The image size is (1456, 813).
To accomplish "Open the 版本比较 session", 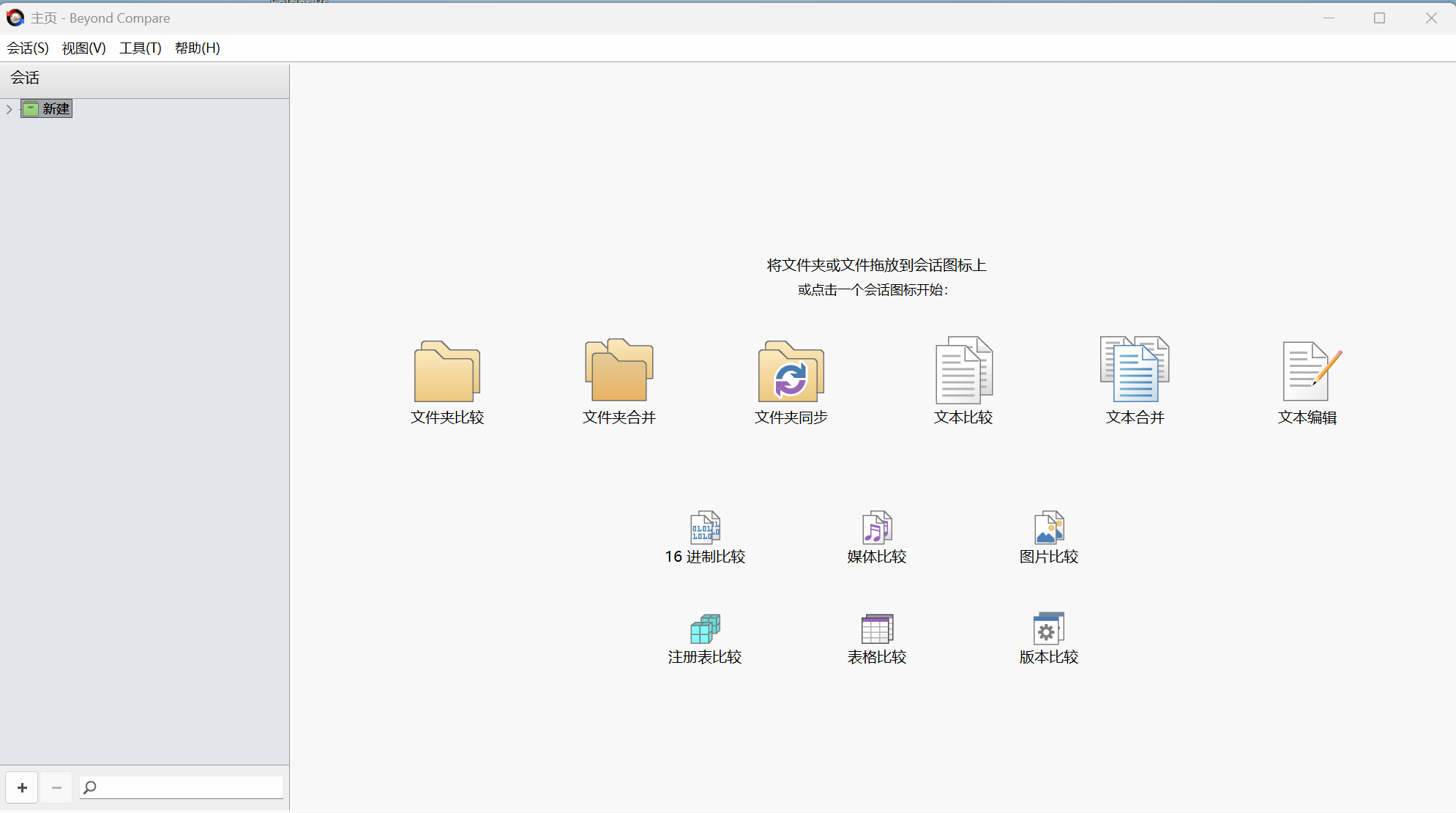I will tap(1048, 636).
